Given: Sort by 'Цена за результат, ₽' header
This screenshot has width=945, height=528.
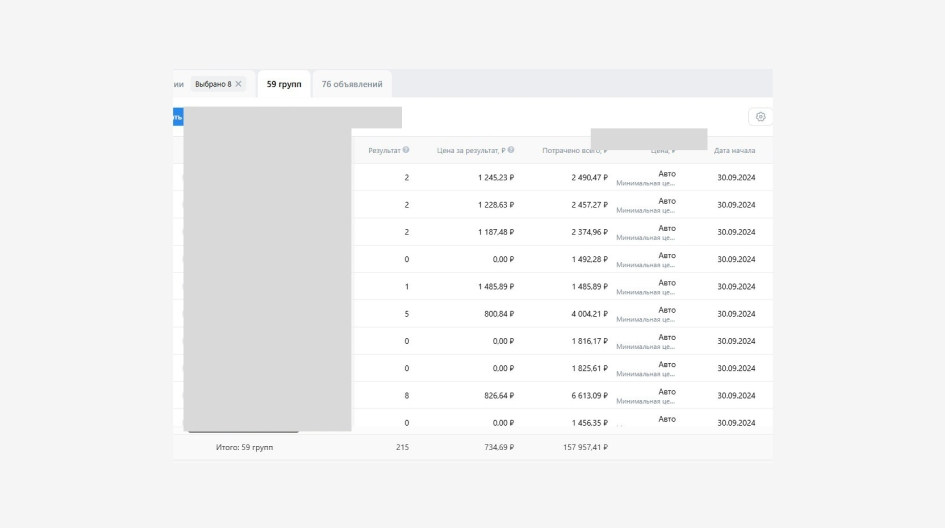Looking at the screenshot, I should pyautogui.click(x=471, y=150).
